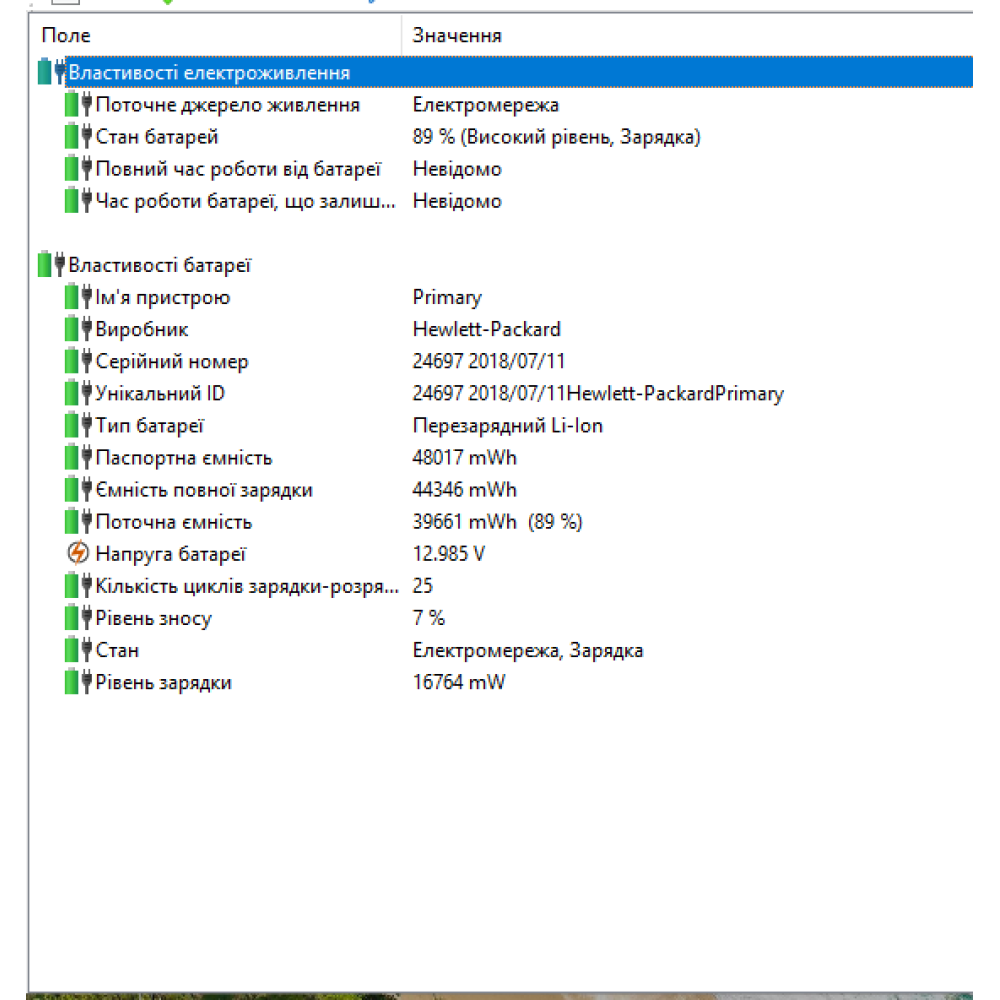
Task: Click the value Перезарядний Li-Ion
Action: click(x=508, y=425)
